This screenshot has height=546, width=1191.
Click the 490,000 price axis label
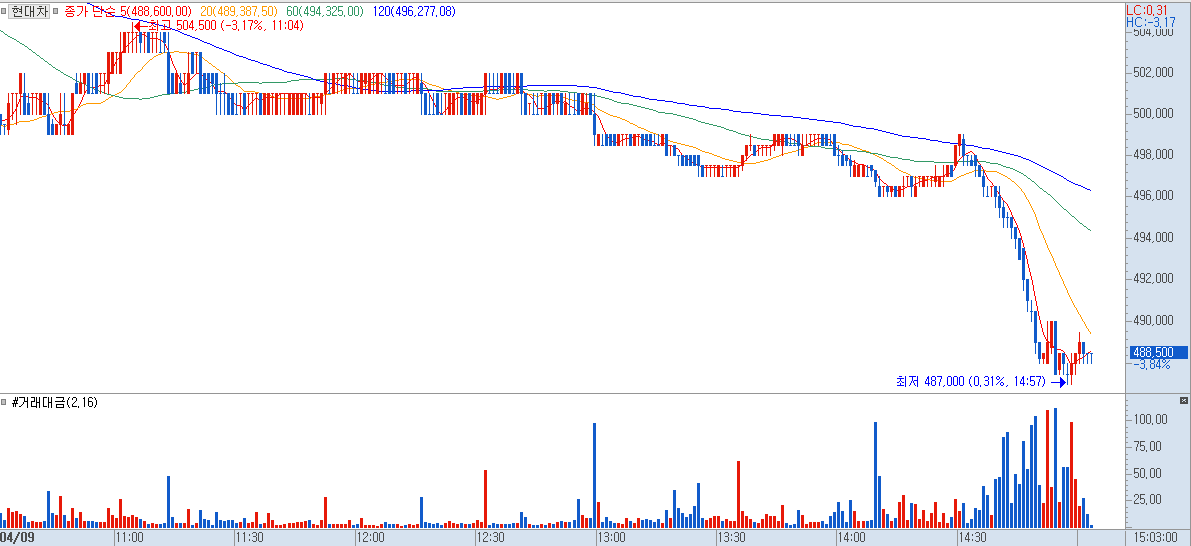(1154, 320)
